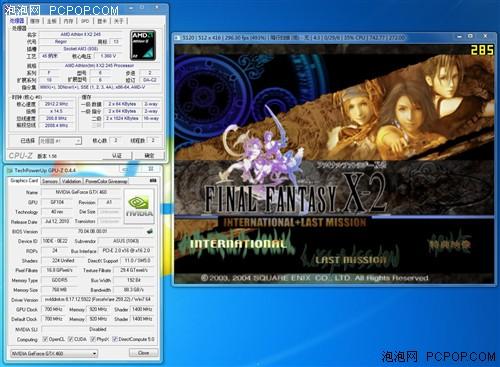The height and width of the screenshot is (367, 500).
Task: Click the AMD Athlon II logo in CPU-Z
Action: [x=143, y=45]
